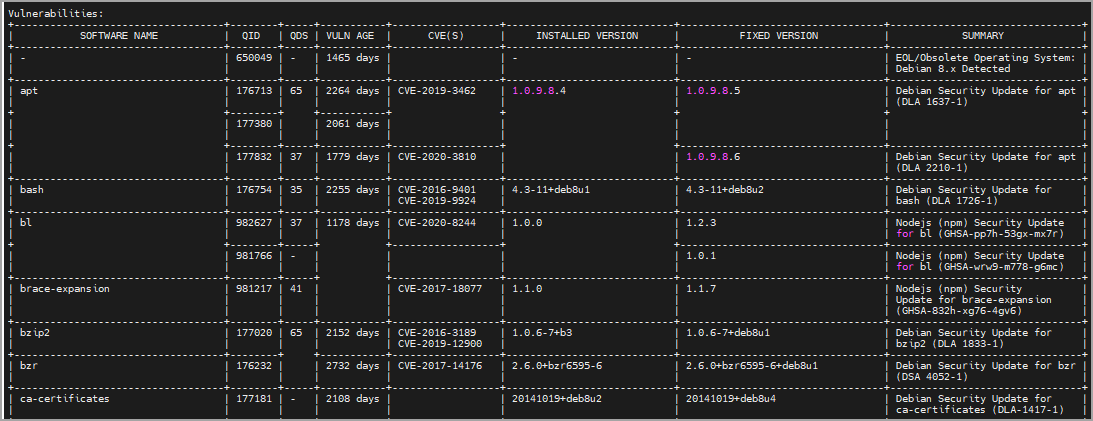1093x421 pixels.
Task: Select the 'bl' software name
Action: 26,222
